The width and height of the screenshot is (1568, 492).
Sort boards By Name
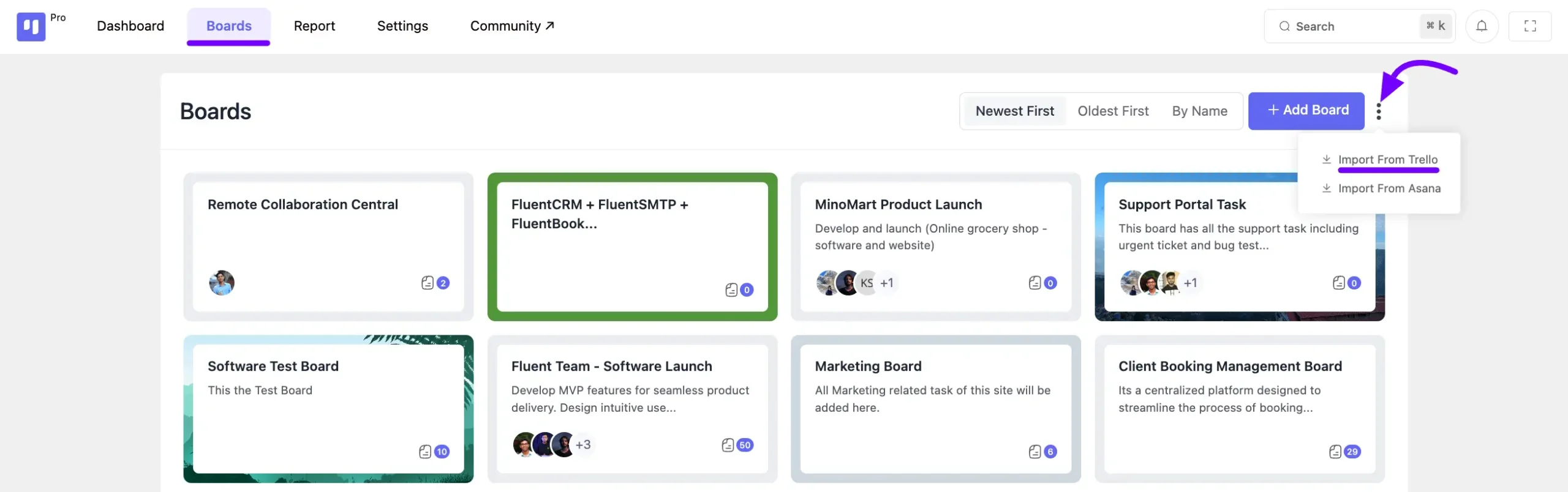pyautogui.click(x=1199, y=111)
